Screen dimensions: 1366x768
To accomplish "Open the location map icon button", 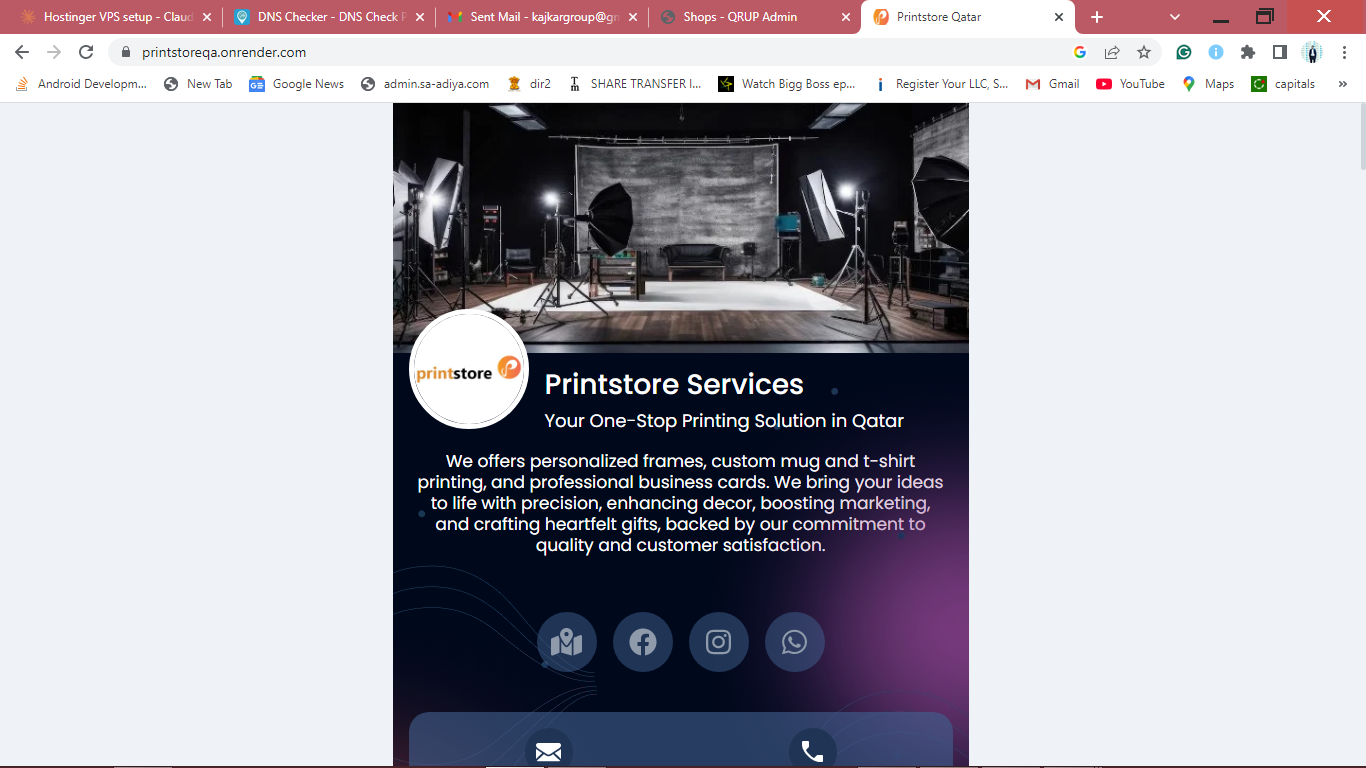I will pos(567,642).
